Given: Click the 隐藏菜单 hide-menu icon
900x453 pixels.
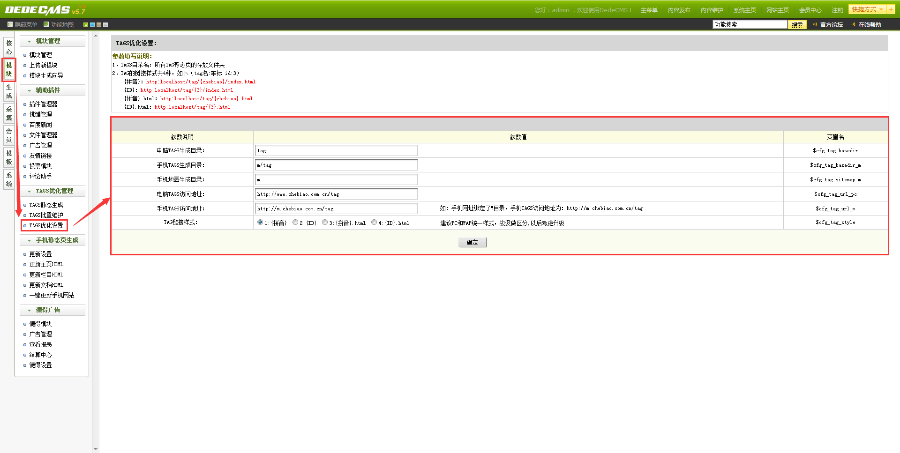Looking at the screenshot, I should (10, 25).
